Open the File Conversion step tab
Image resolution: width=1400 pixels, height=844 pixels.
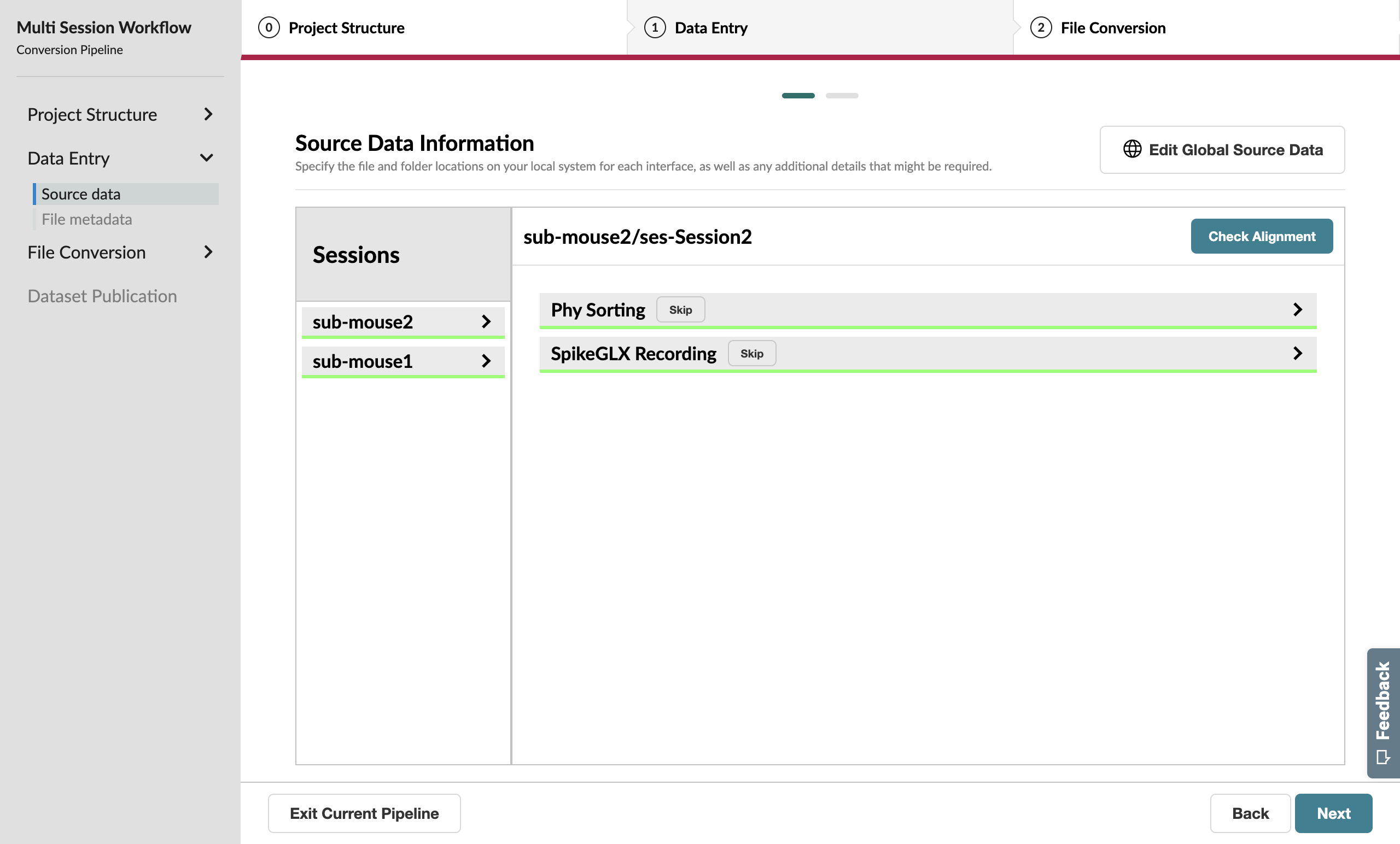click(x=1206, y=27)
